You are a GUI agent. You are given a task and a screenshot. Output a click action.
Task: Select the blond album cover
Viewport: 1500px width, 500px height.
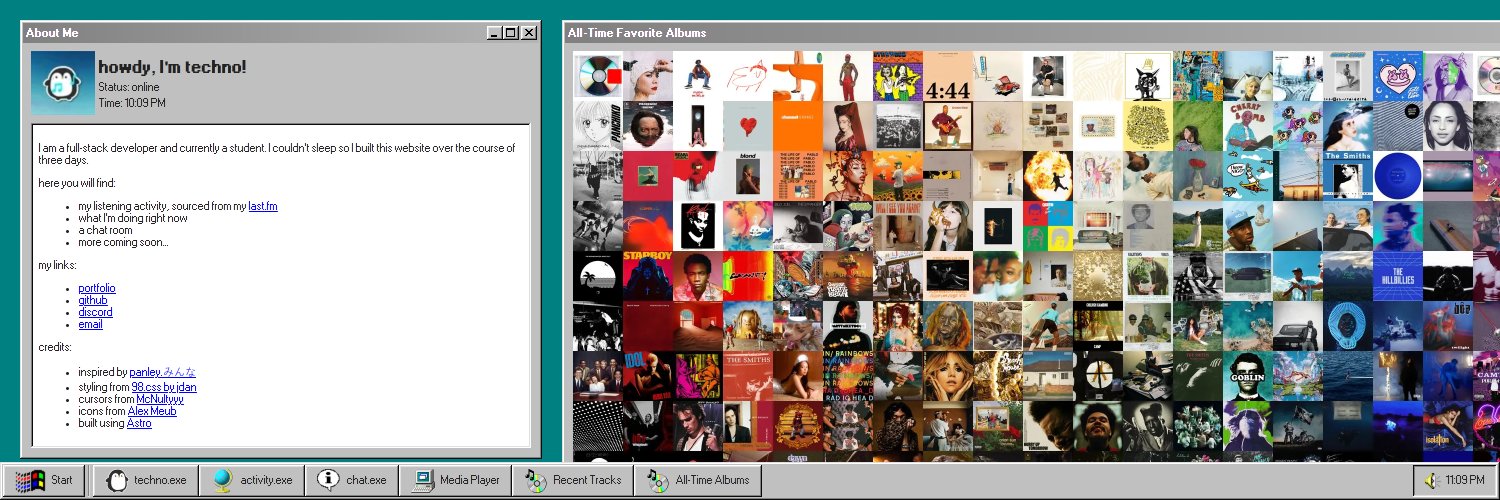pyautogui.click(x=748, y=176)
